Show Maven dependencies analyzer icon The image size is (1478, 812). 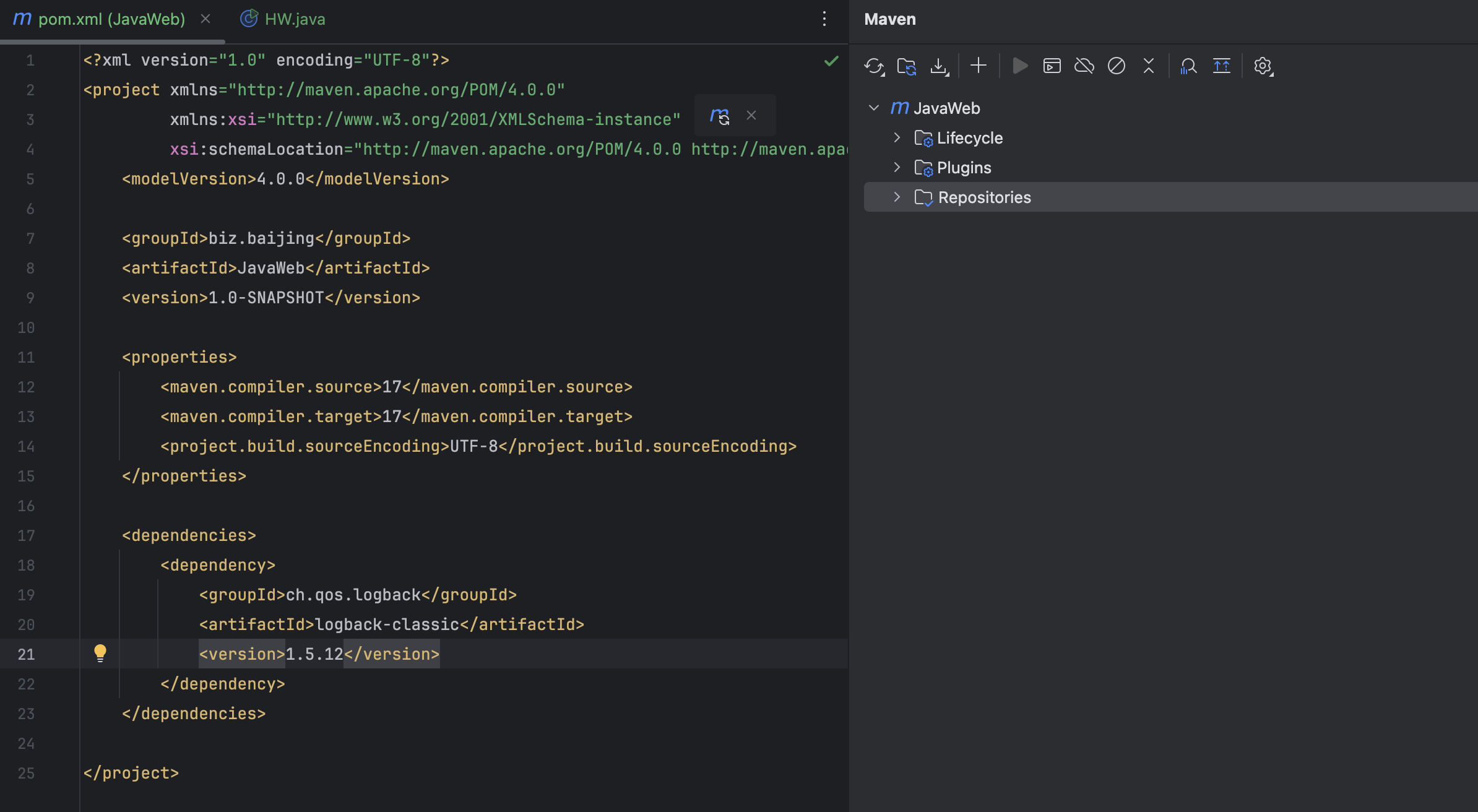(1188, 66)
